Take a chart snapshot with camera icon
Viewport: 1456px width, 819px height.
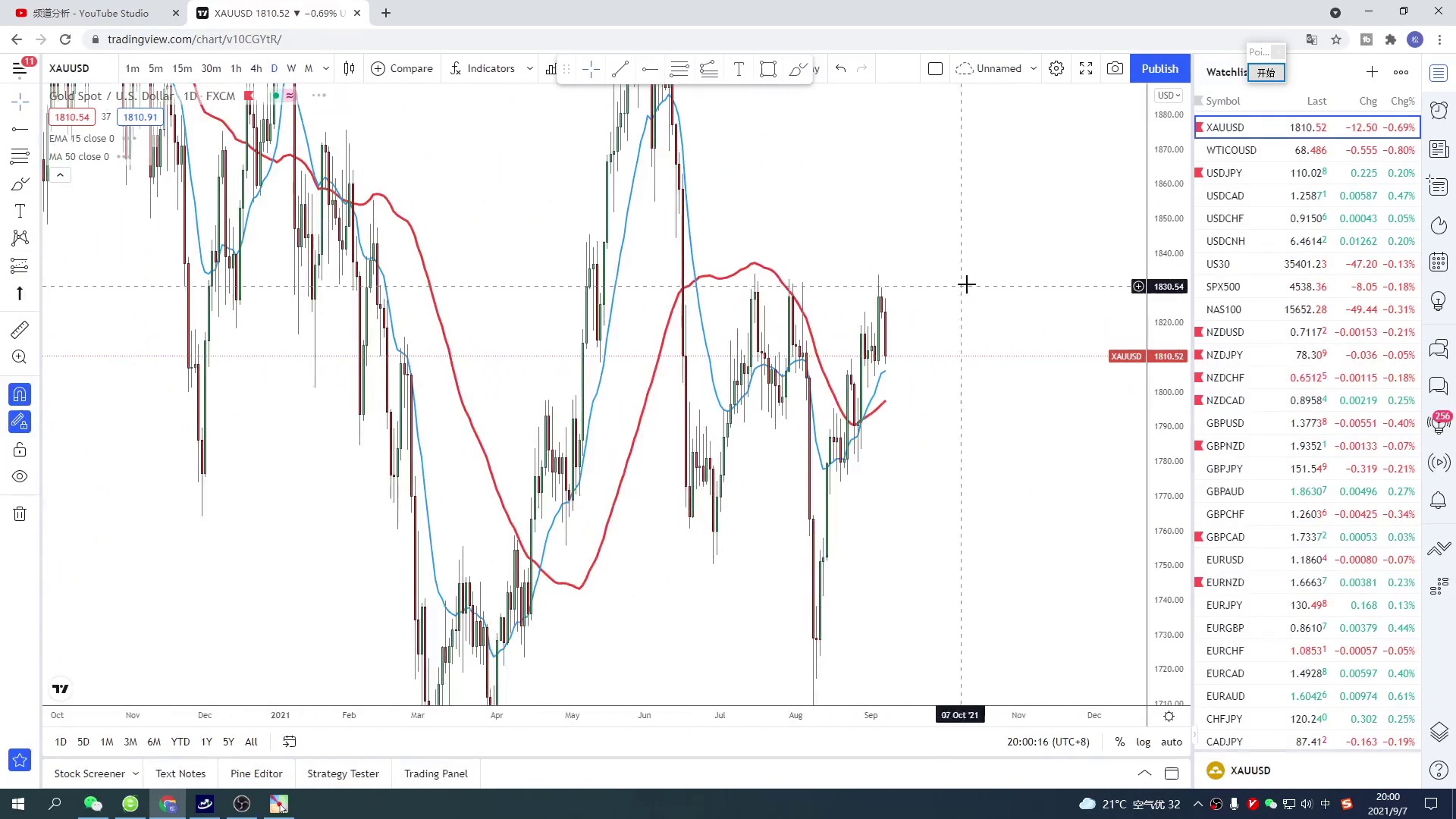1115,68
